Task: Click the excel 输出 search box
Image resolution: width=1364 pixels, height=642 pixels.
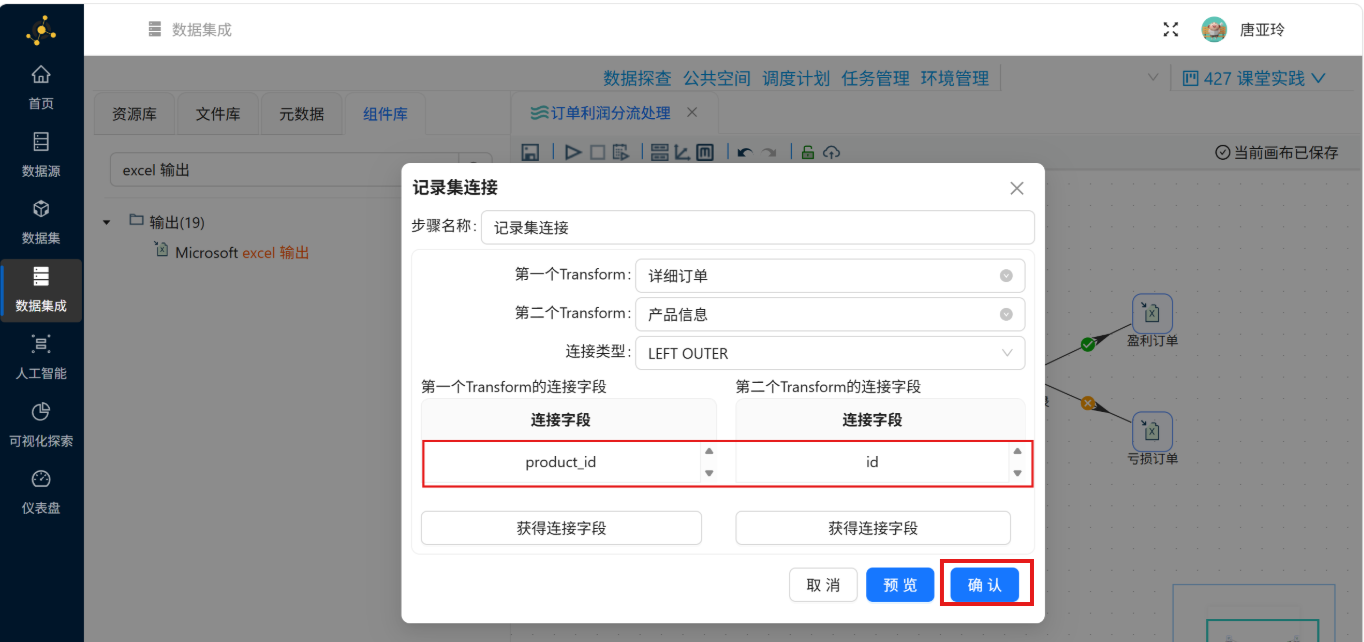Action: click(284, 170)
